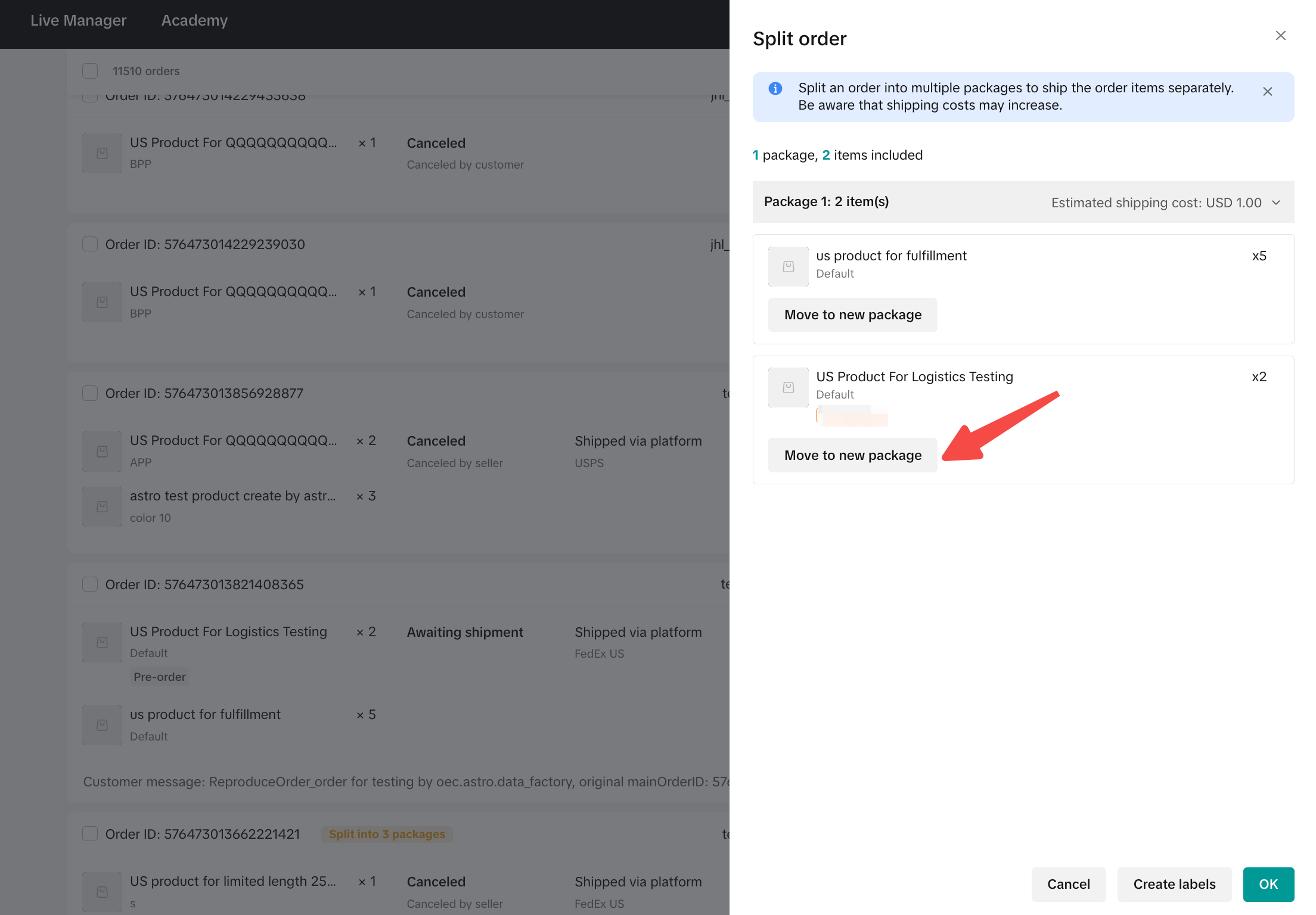Collapse the Package 1 chevron
This screenshot has height=915, width=1316.
[x=1276, y=203]
